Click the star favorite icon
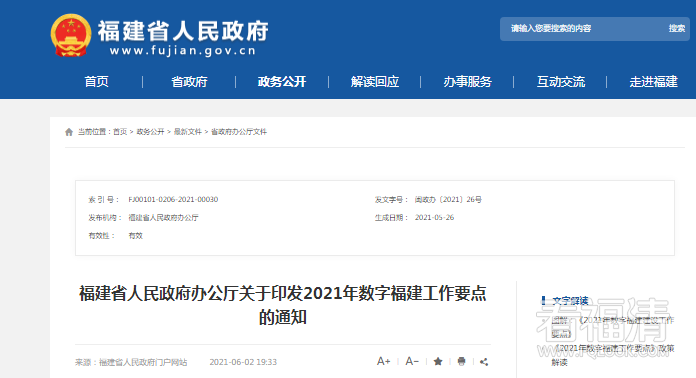This screenshot has height=378, width=696. (x=438, y=362)
